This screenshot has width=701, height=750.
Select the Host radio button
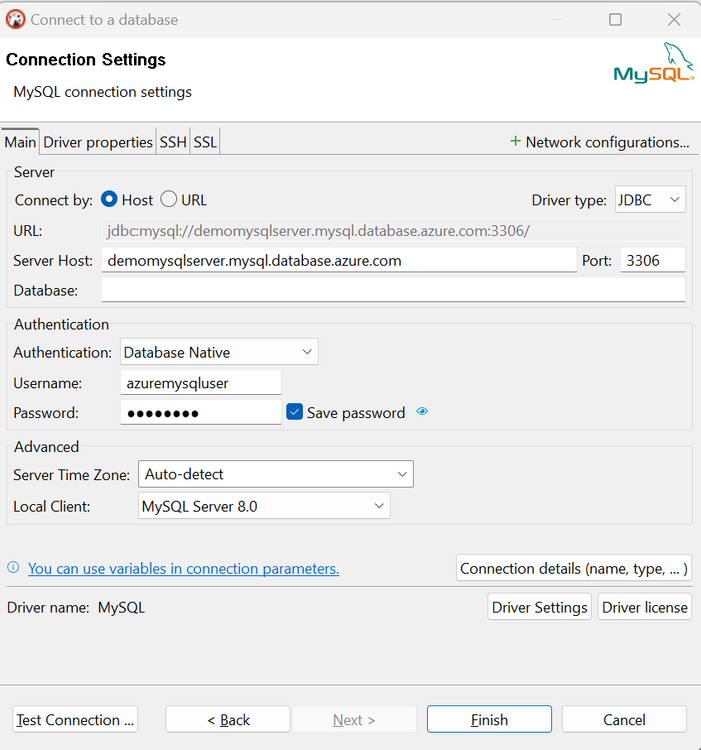tap(110, 200)
